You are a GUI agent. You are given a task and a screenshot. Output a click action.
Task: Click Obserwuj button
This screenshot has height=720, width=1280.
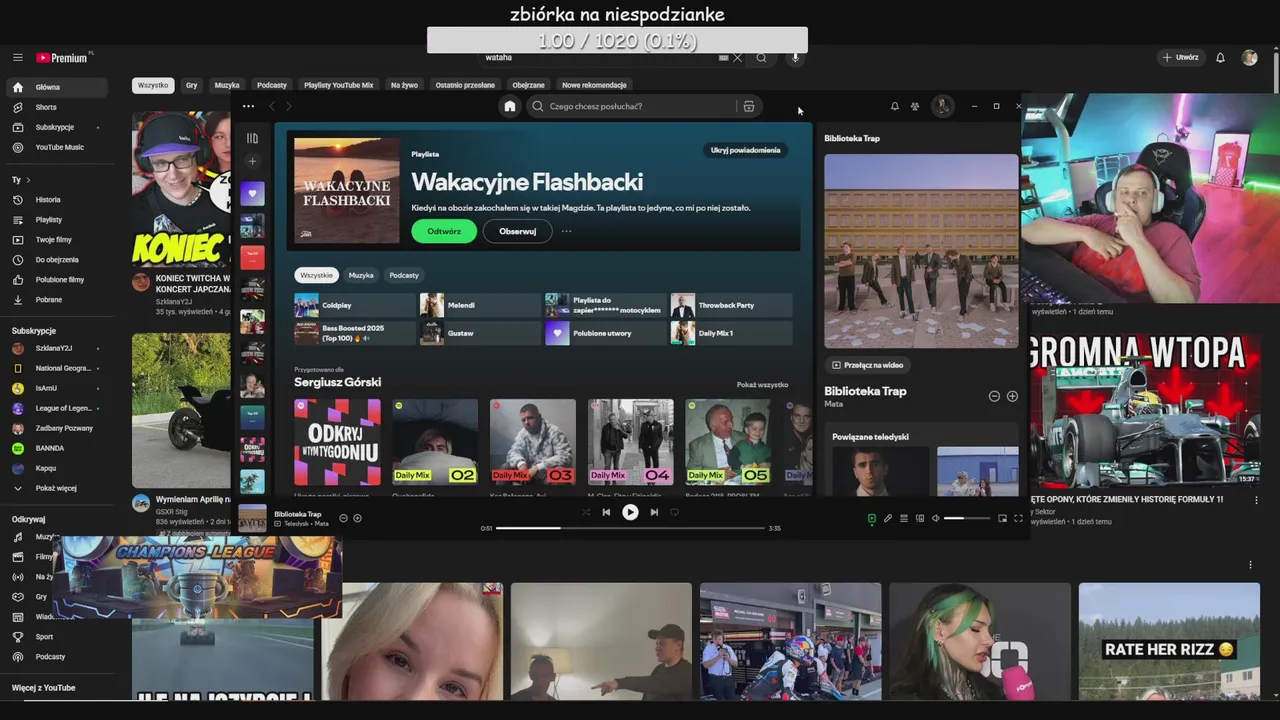pyautogui.click(x=518, y=231)
